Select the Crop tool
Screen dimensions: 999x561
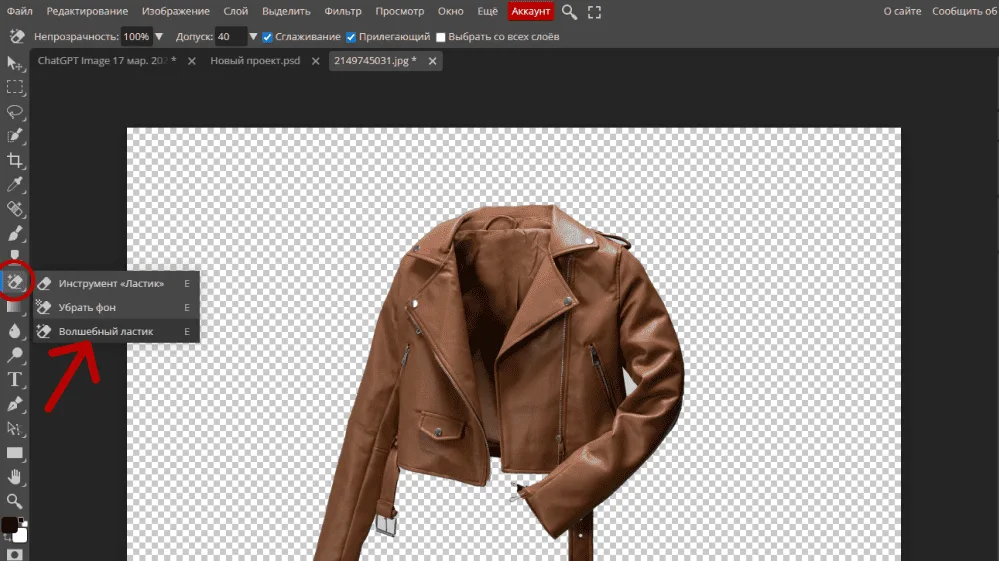(x=15, y=160)
